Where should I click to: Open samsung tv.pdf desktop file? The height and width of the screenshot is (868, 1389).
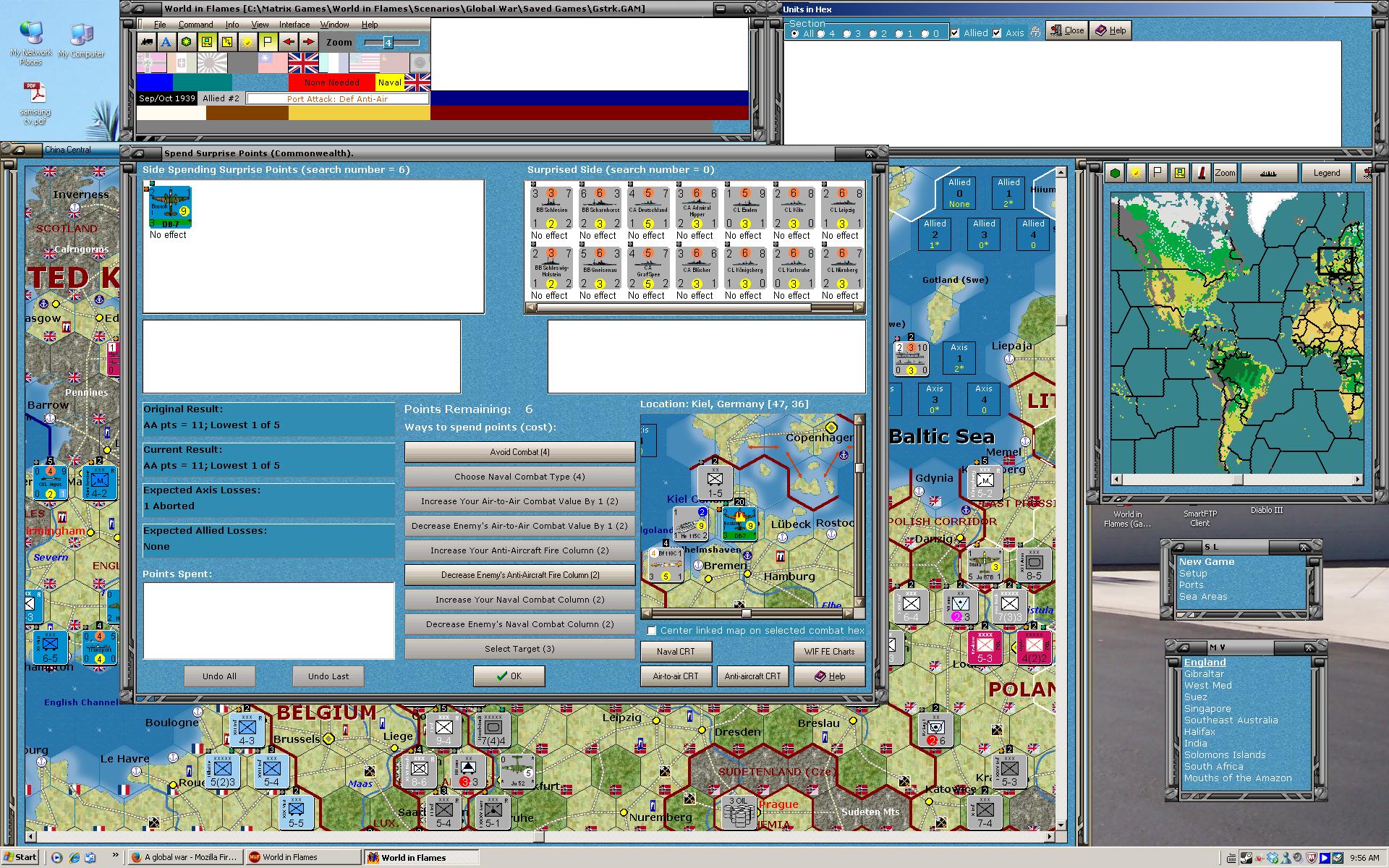coord(35,103)
